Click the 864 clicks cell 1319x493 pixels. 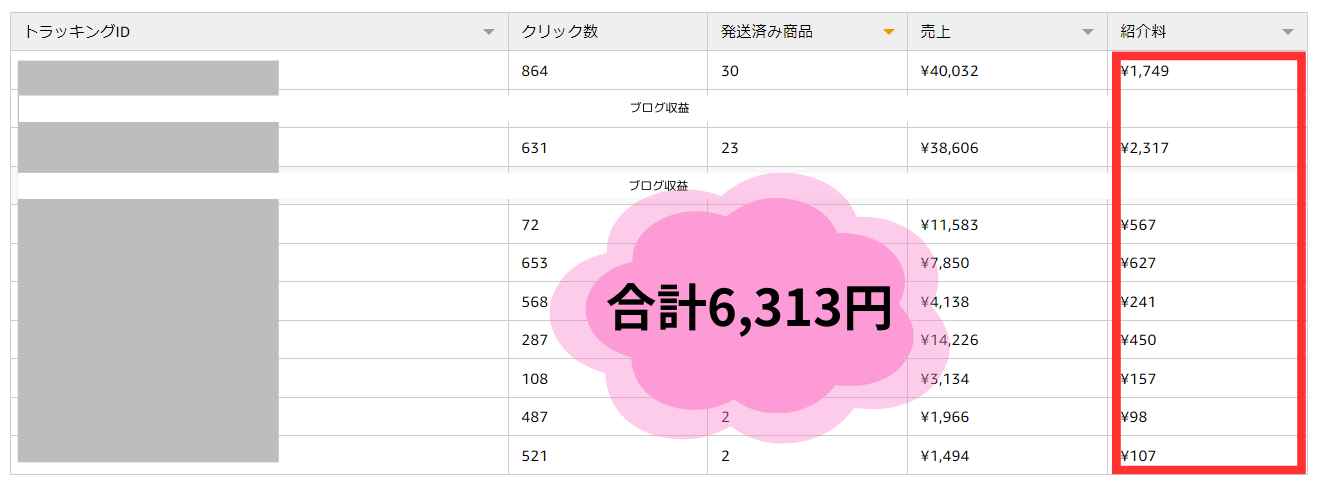[x=535, y=71]
